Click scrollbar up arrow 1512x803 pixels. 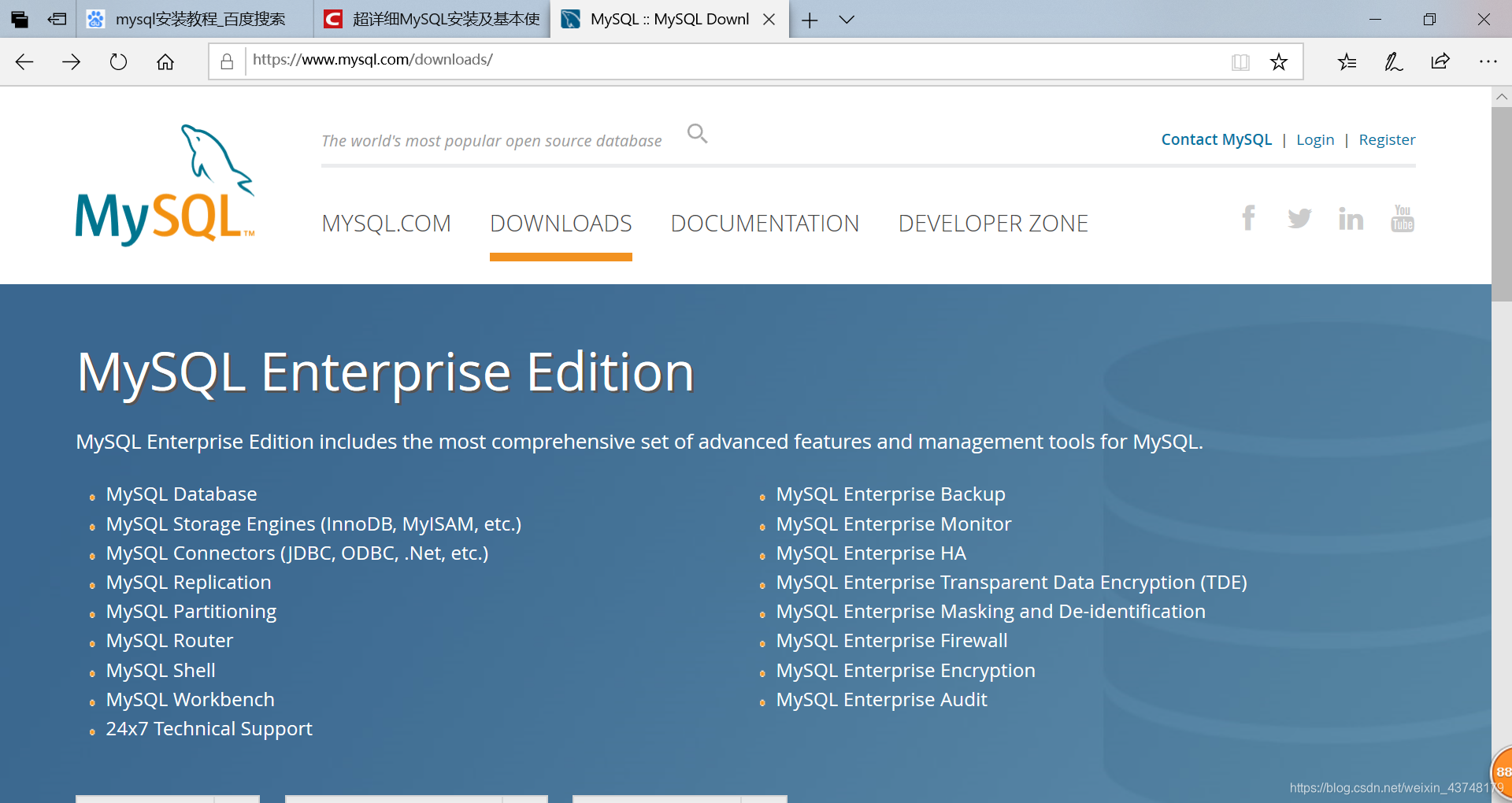pyautogui.click(x=1502, y=97)
